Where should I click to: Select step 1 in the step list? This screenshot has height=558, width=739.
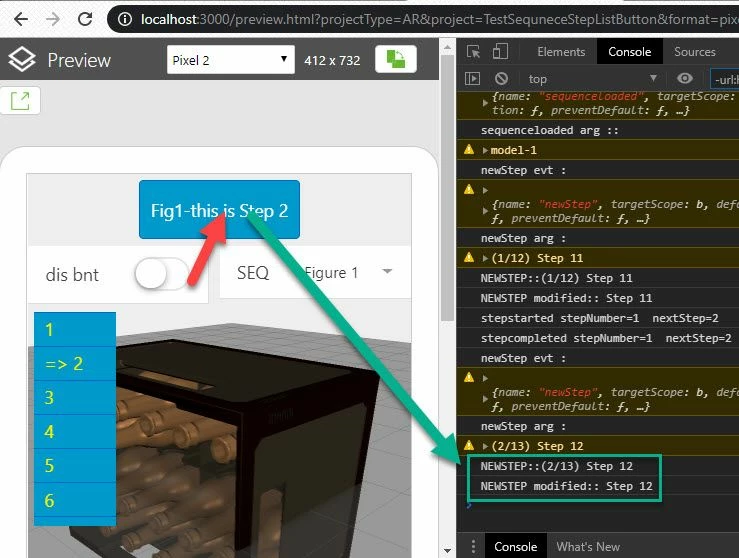[x=75, y=329]
